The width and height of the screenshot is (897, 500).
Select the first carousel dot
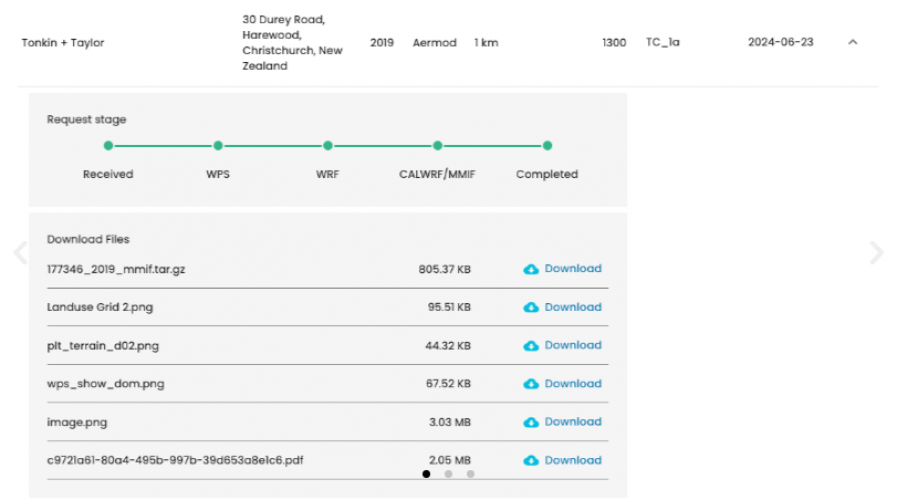point(426,474)
